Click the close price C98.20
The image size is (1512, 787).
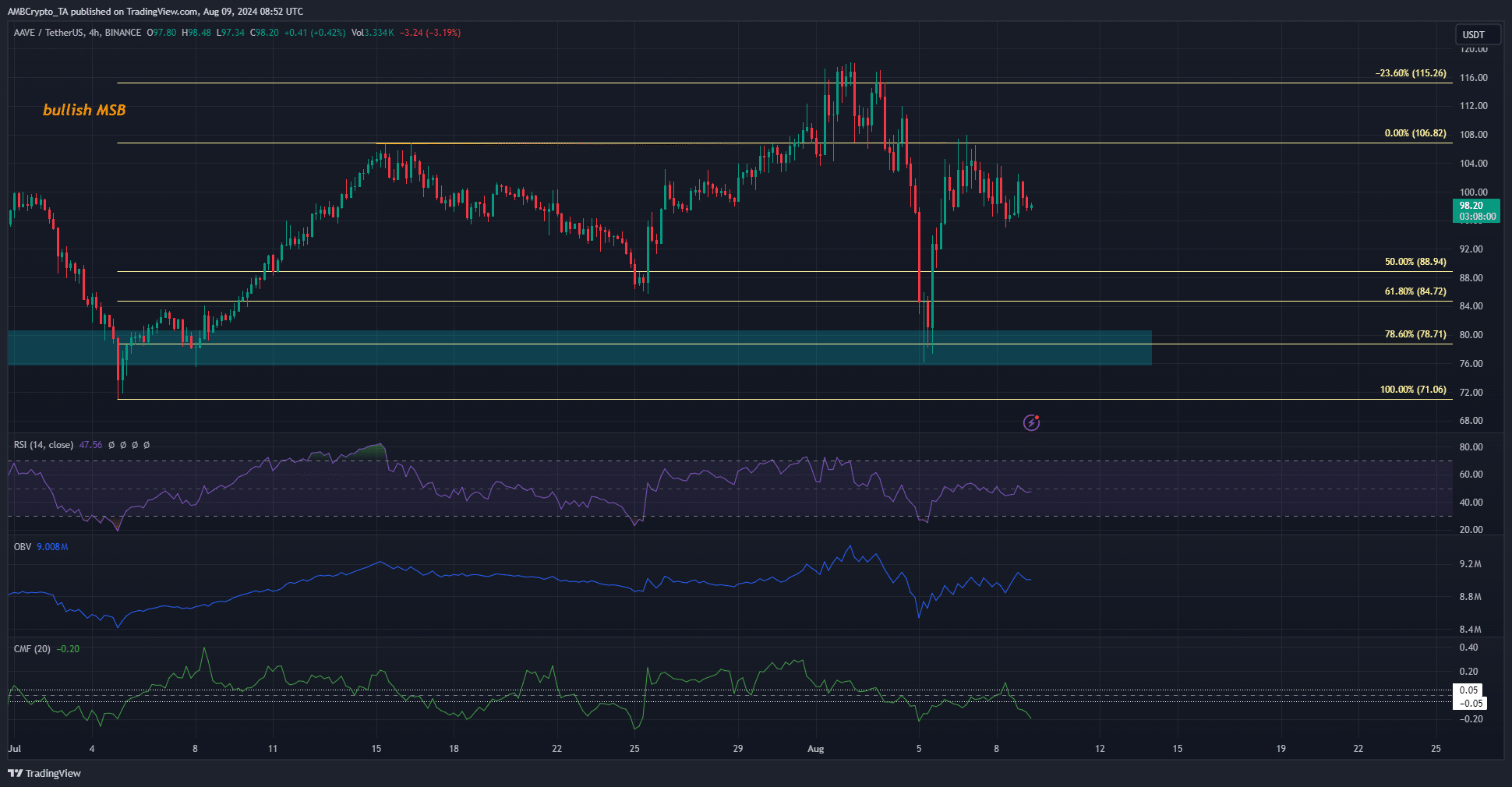pos(264,33)
